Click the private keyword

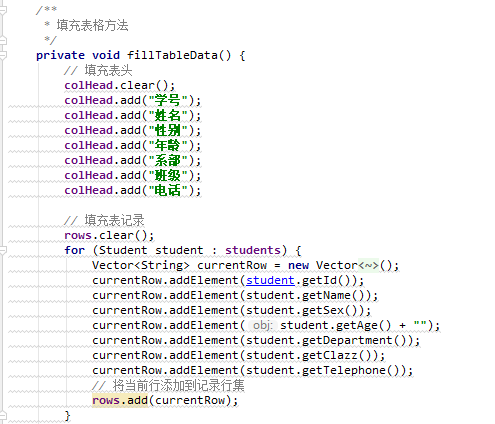(60, 55)
